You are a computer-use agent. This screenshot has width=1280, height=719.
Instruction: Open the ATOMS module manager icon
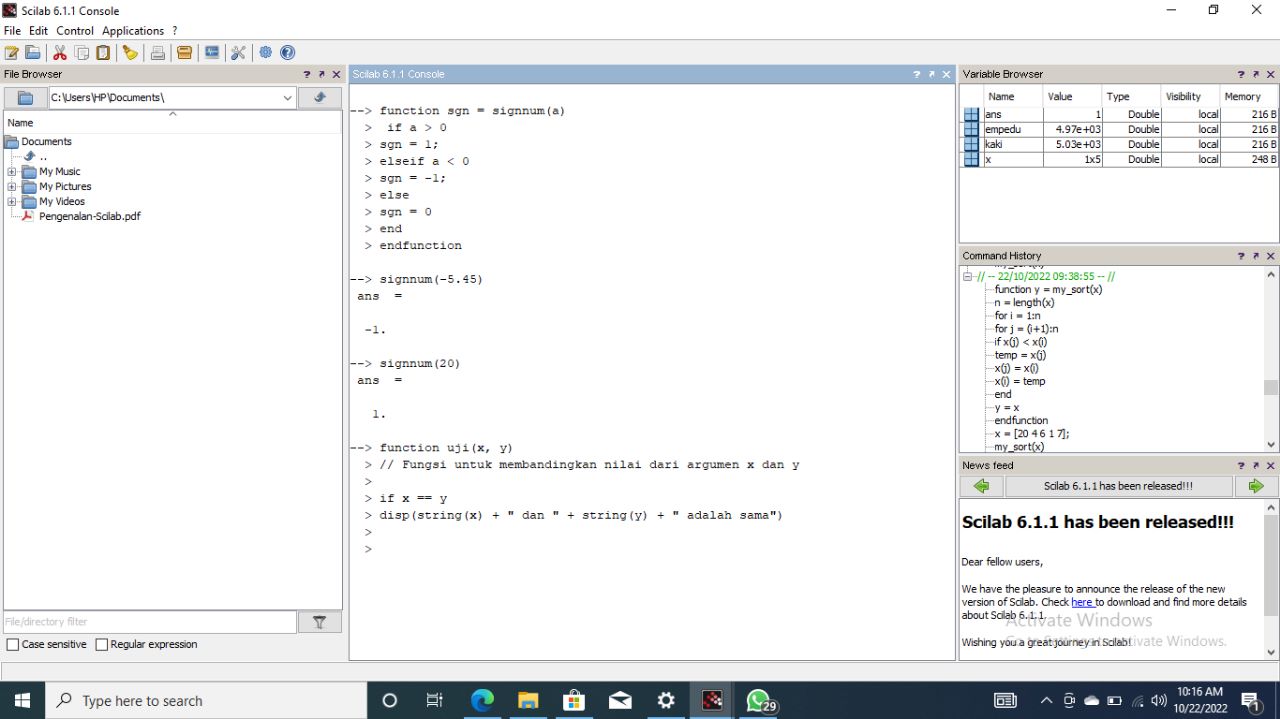(x=184, y=53)
